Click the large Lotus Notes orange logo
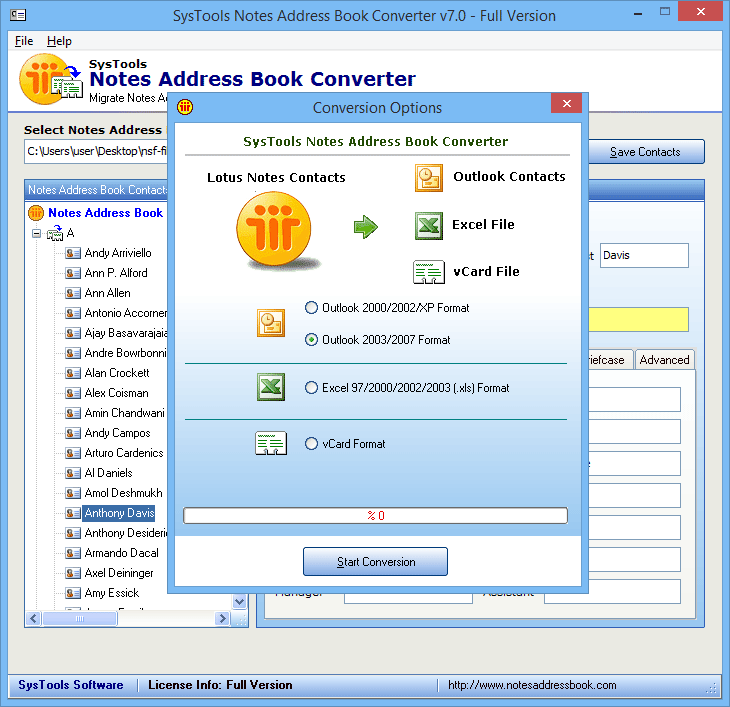The height and width of the screenshot is (707, 730). 274,229
